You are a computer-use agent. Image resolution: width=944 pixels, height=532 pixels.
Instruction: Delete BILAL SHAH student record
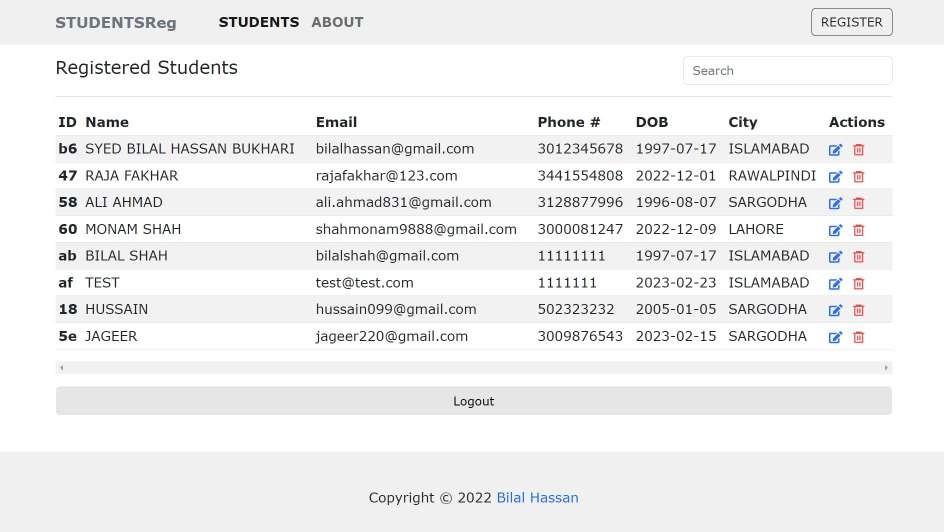click(859, 257)
